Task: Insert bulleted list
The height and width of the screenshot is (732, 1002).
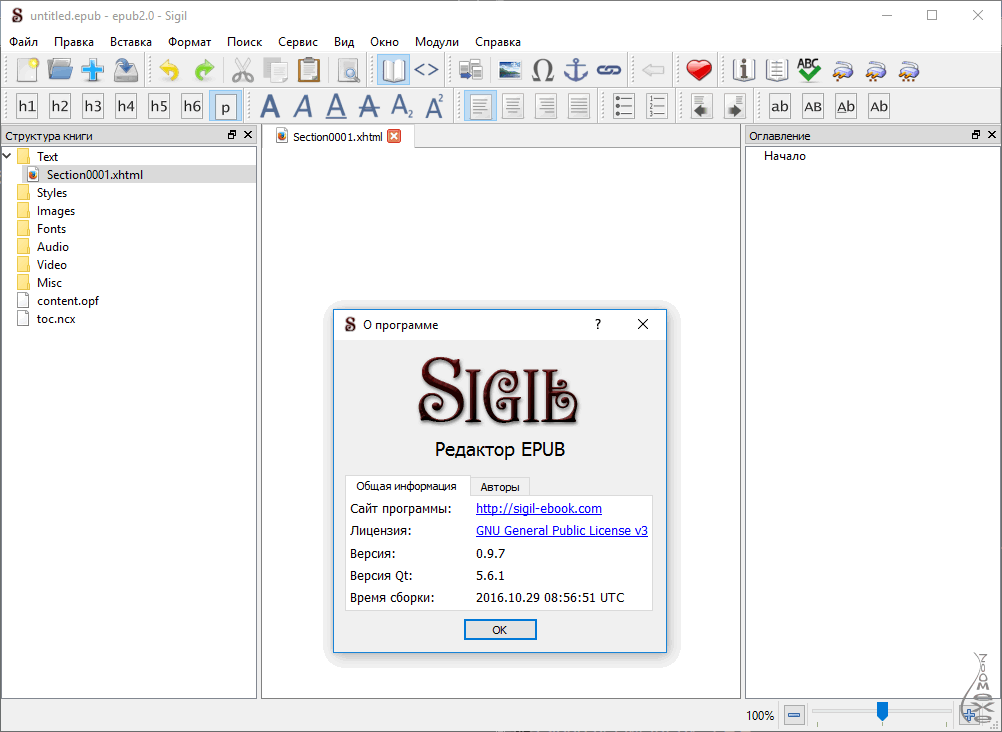Action: click(x=623, y=106)
